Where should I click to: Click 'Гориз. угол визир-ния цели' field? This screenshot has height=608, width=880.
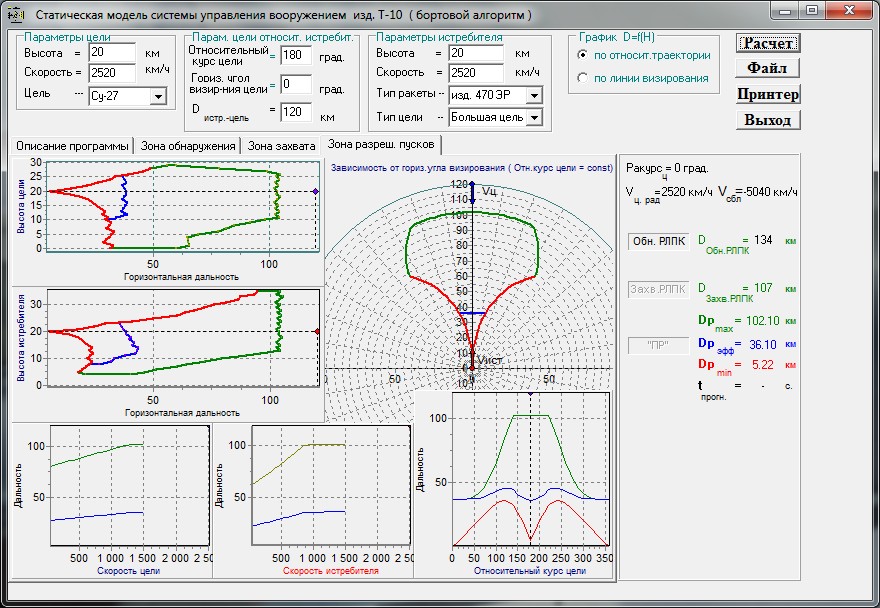[296, 84]
